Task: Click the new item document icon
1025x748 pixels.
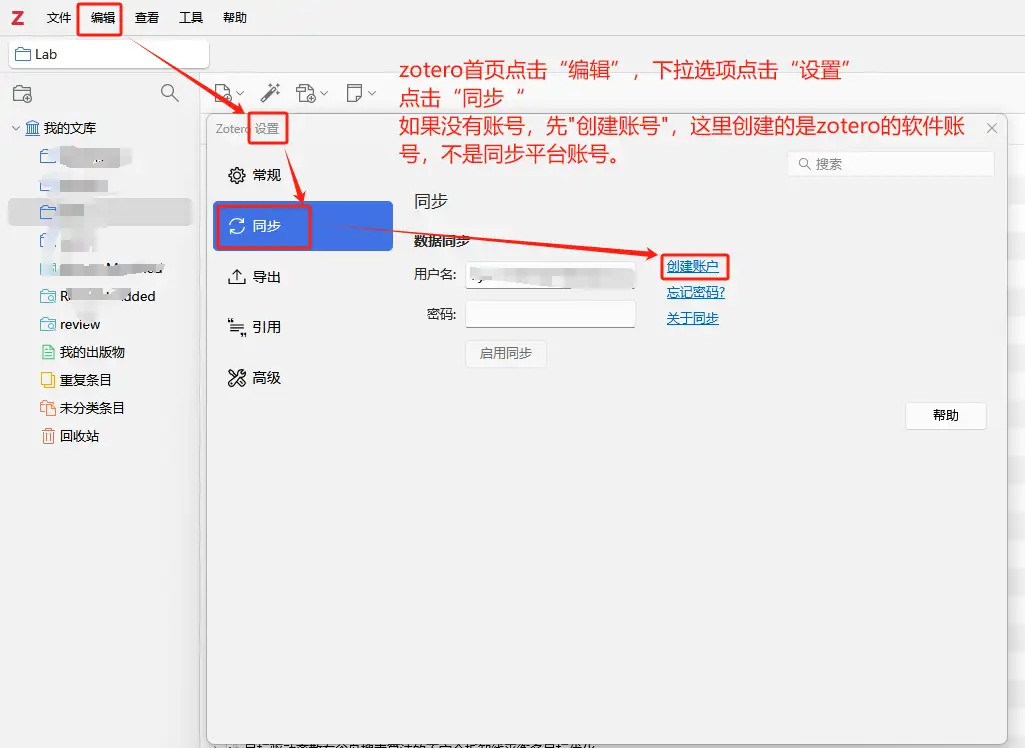Action: [x=222, y=93]
